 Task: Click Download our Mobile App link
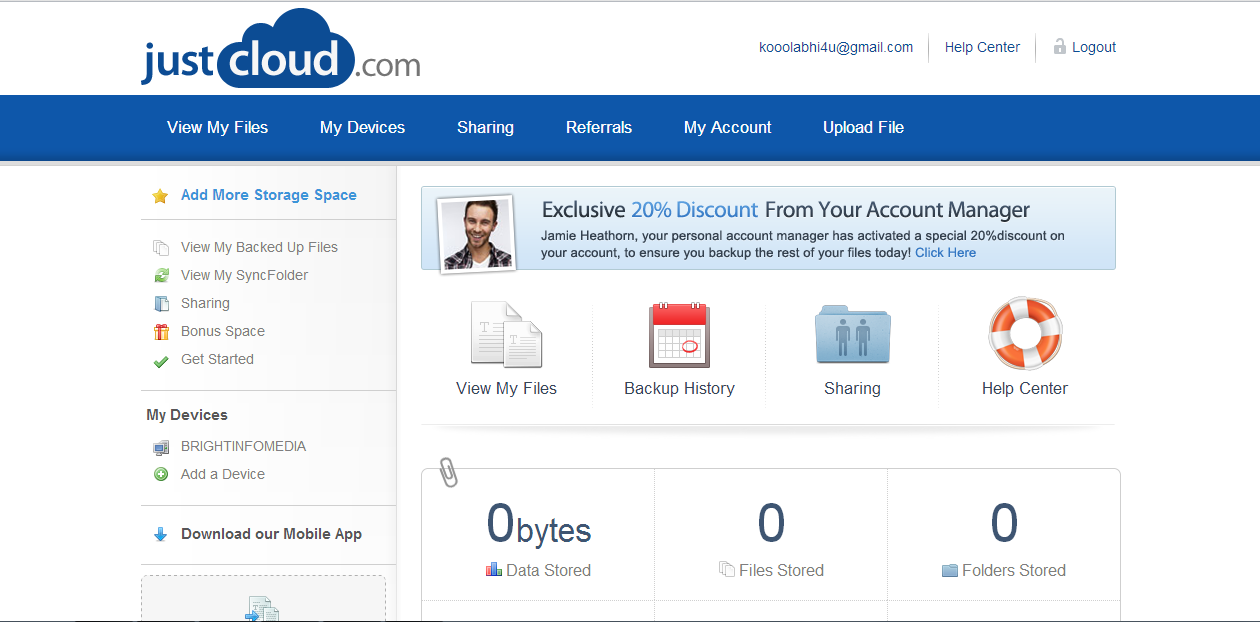271,534
